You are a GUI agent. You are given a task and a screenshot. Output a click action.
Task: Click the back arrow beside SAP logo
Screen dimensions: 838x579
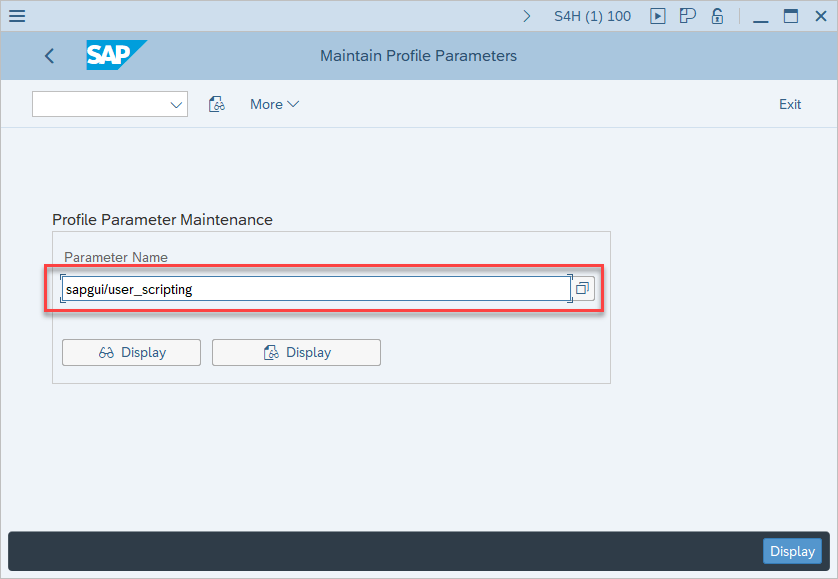[49, 56]
